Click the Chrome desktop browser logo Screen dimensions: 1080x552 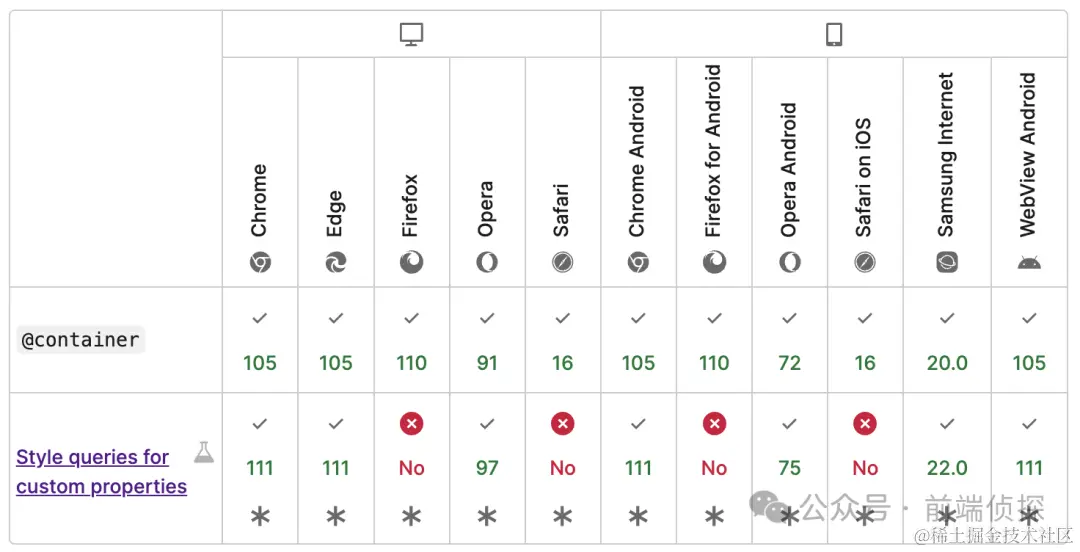click(260, 262)
